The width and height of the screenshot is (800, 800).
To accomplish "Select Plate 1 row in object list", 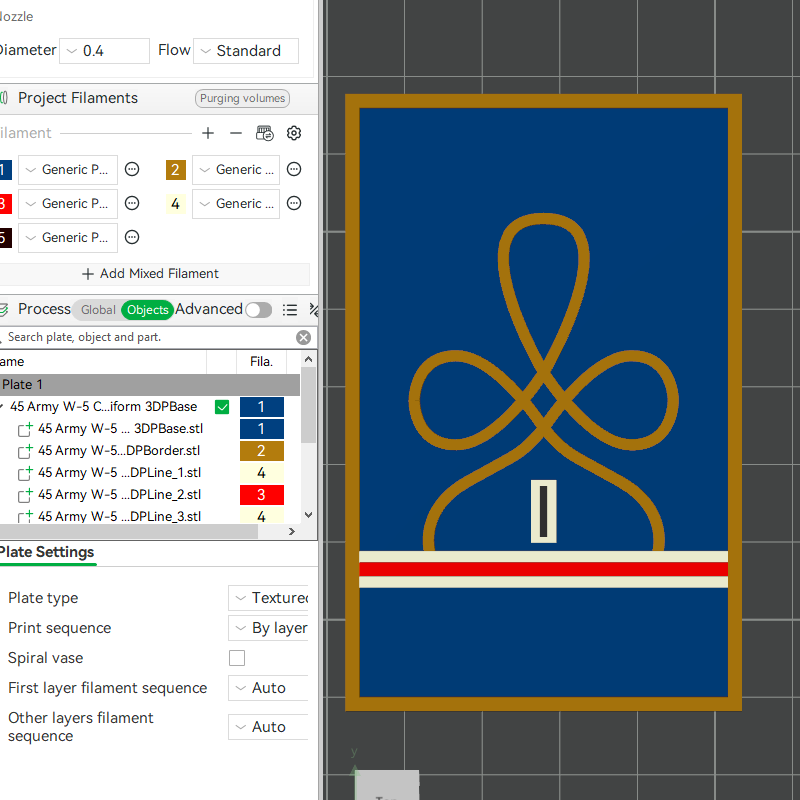I will pos(149,385).
